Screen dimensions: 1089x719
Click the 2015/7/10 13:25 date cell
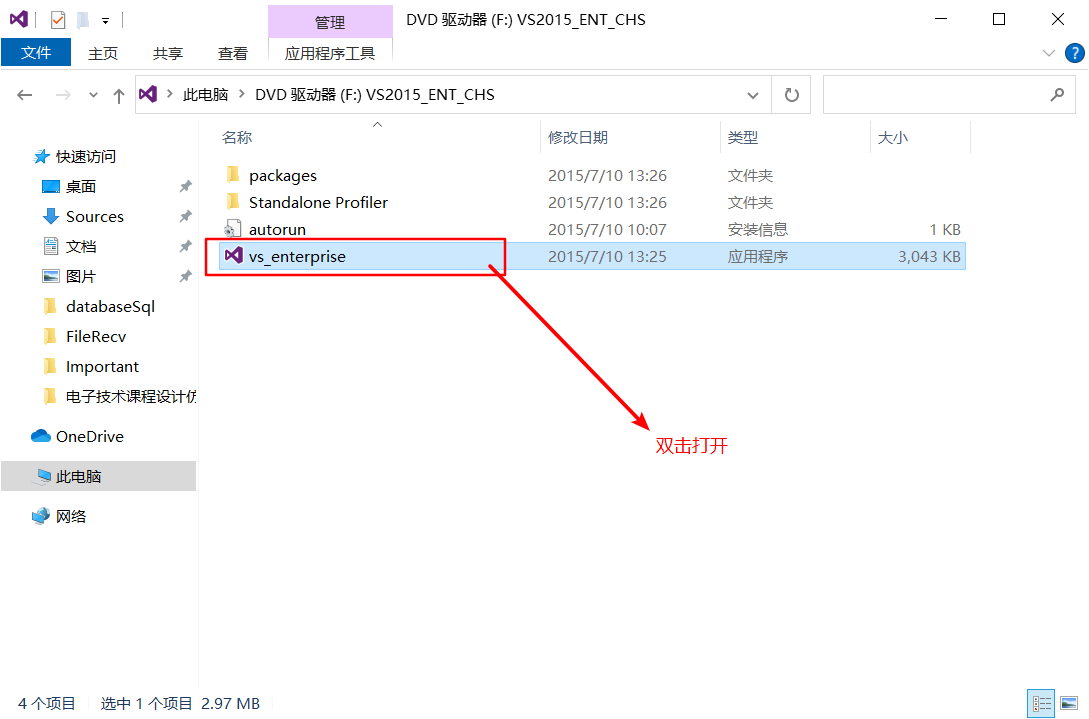click(x=607, y=256)
